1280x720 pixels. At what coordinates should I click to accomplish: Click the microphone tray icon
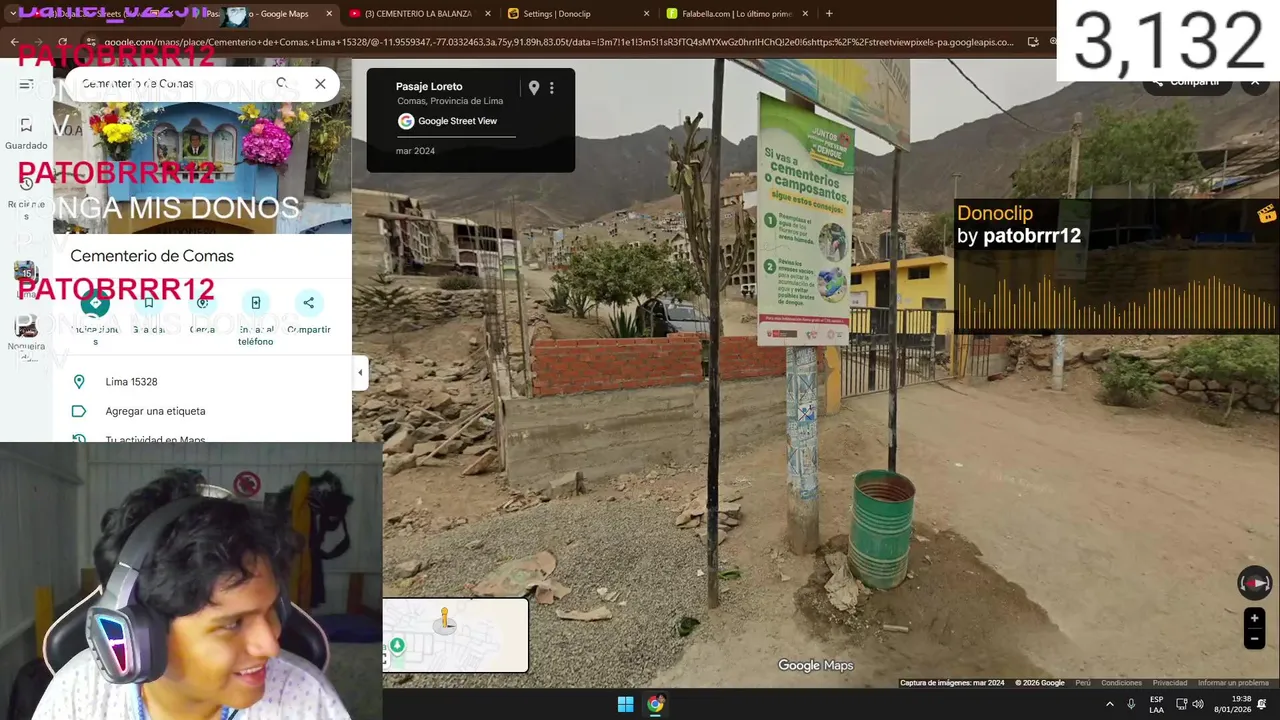coord(1131,704)
